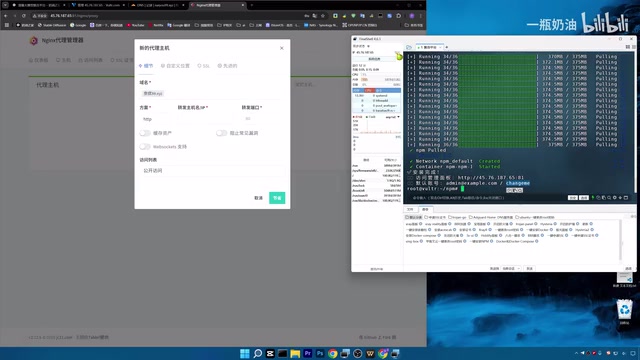
Task: Click the Nginx proxy manager logo
Action: [34, 40]
